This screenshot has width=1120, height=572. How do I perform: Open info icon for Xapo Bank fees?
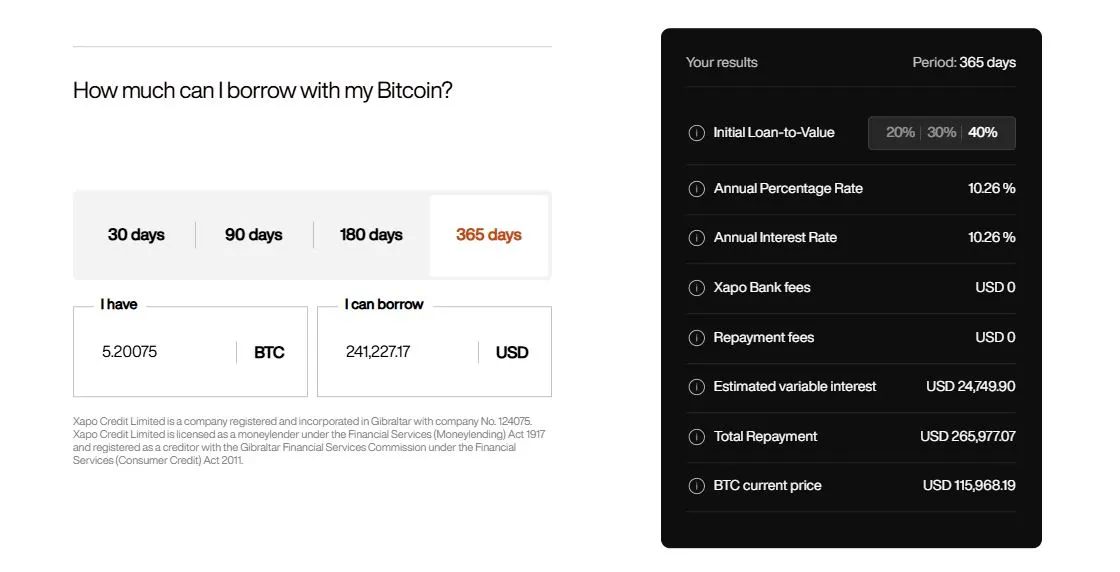point(697,288)
